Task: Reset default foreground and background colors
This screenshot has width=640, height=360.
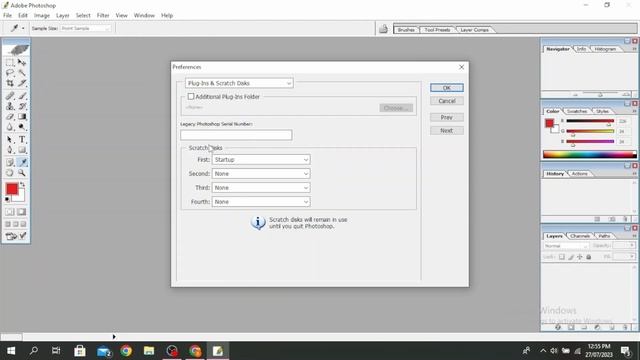Action: 7,199
